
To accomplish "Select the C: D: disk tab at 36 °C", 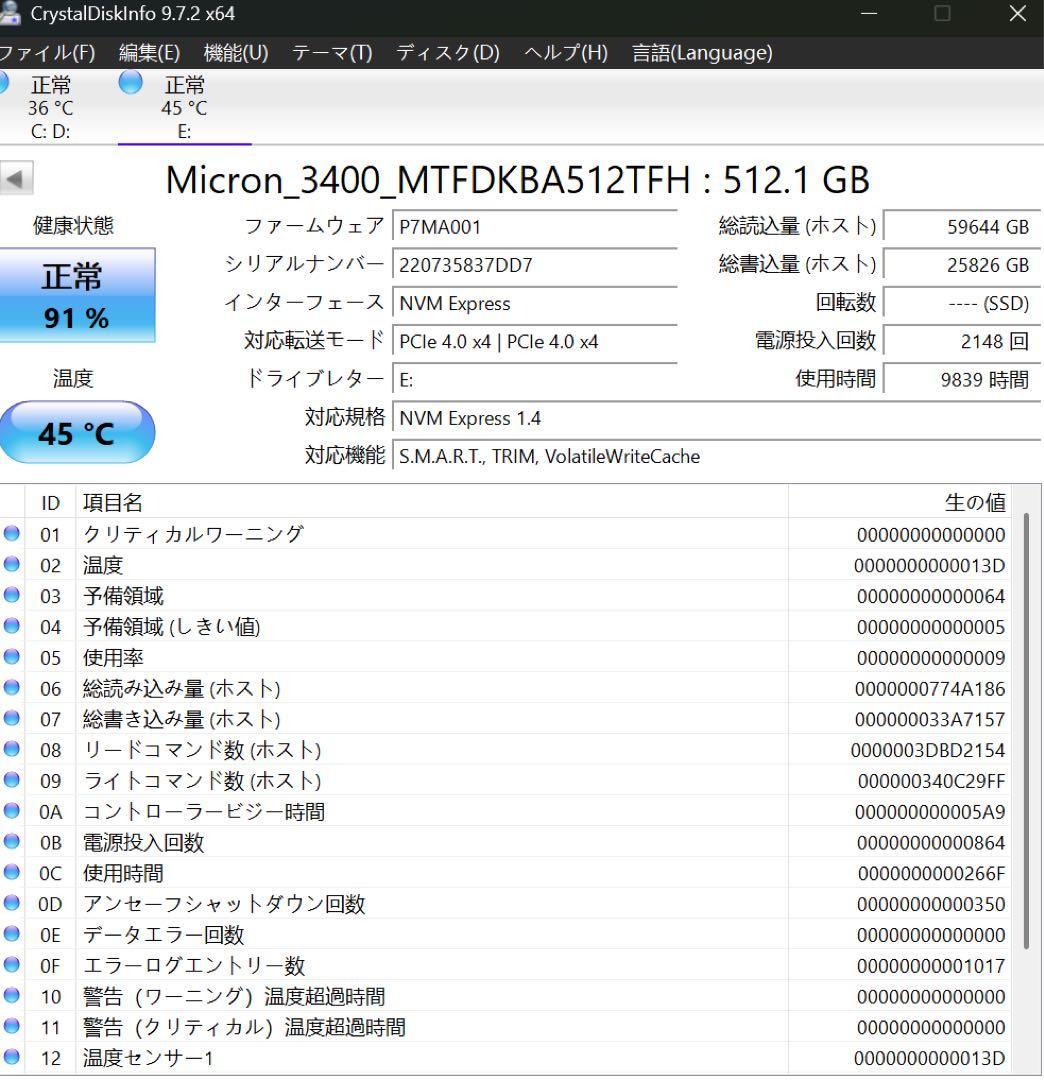I will pyautogui.click(x=50, y=107).
